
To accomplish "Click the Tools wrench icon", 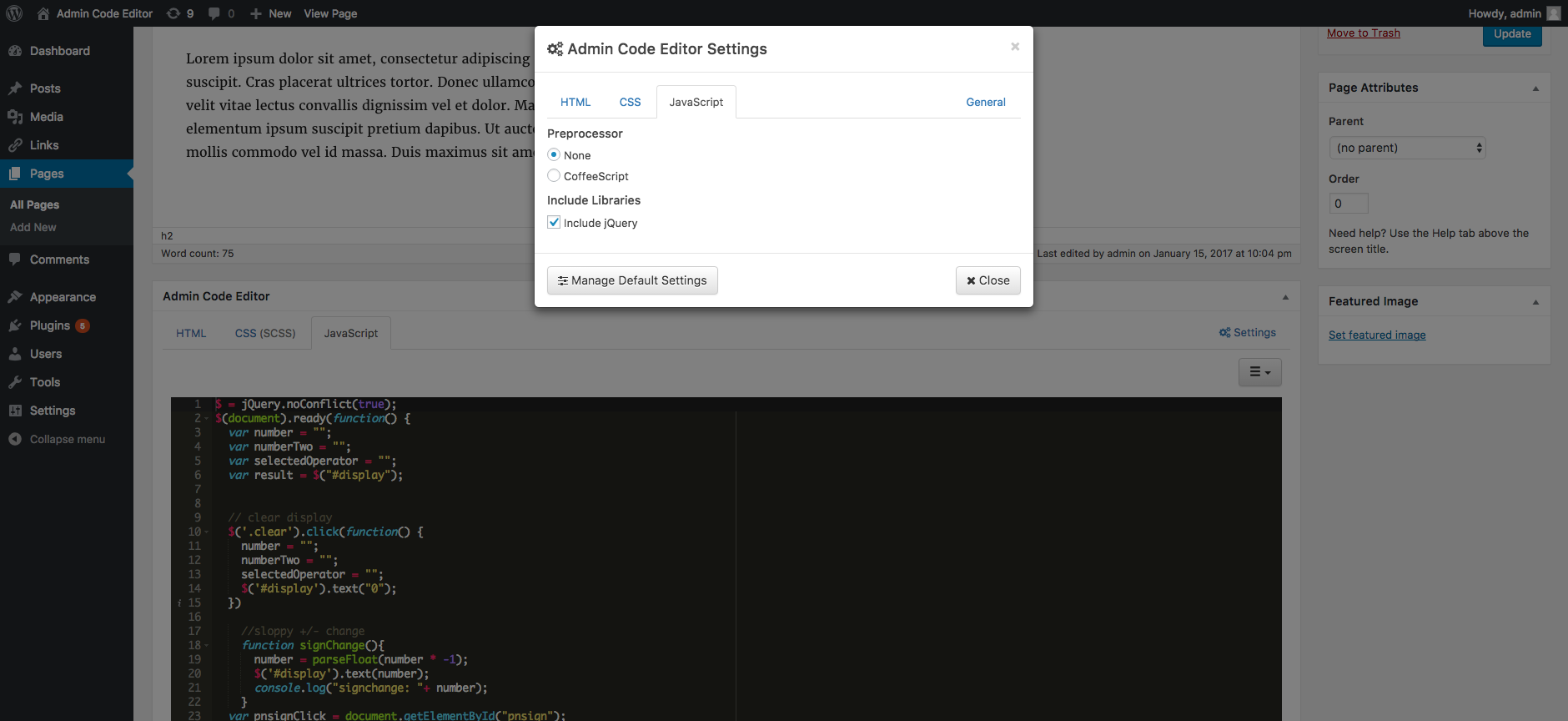I will [15, 382].
